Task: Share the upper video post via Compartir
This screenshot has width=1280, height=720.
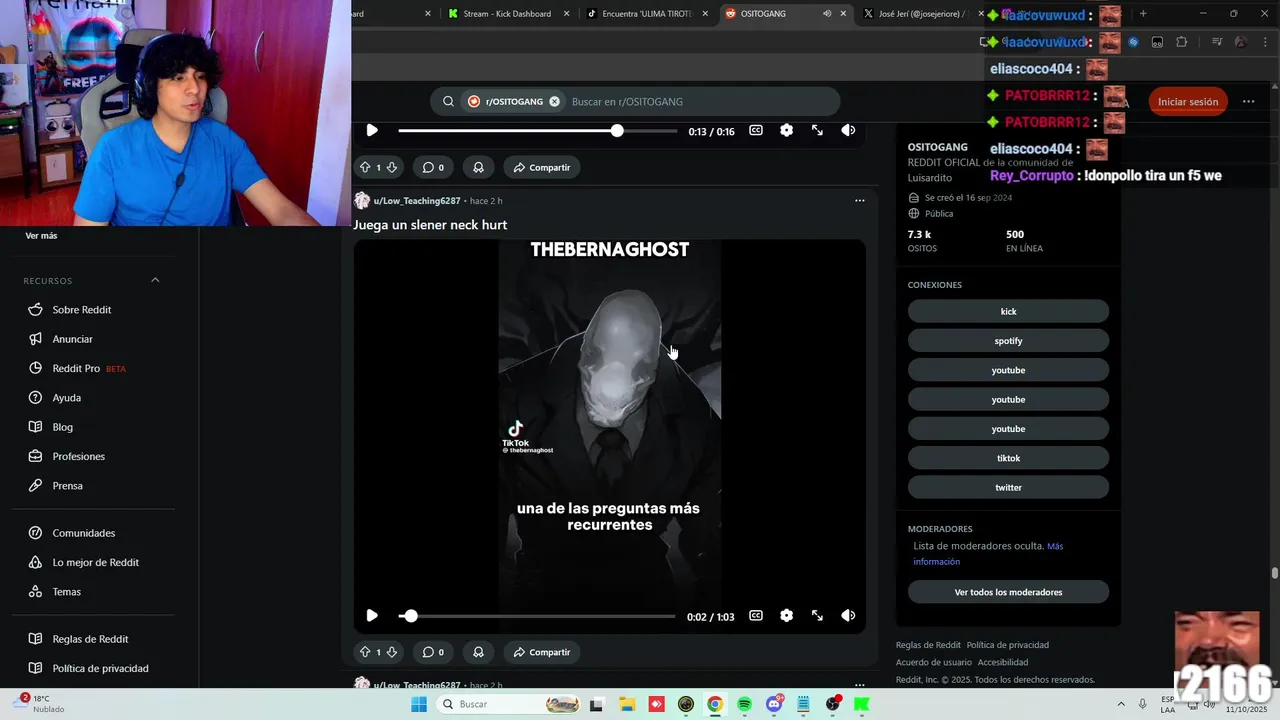Action: (x=542, y=167)
